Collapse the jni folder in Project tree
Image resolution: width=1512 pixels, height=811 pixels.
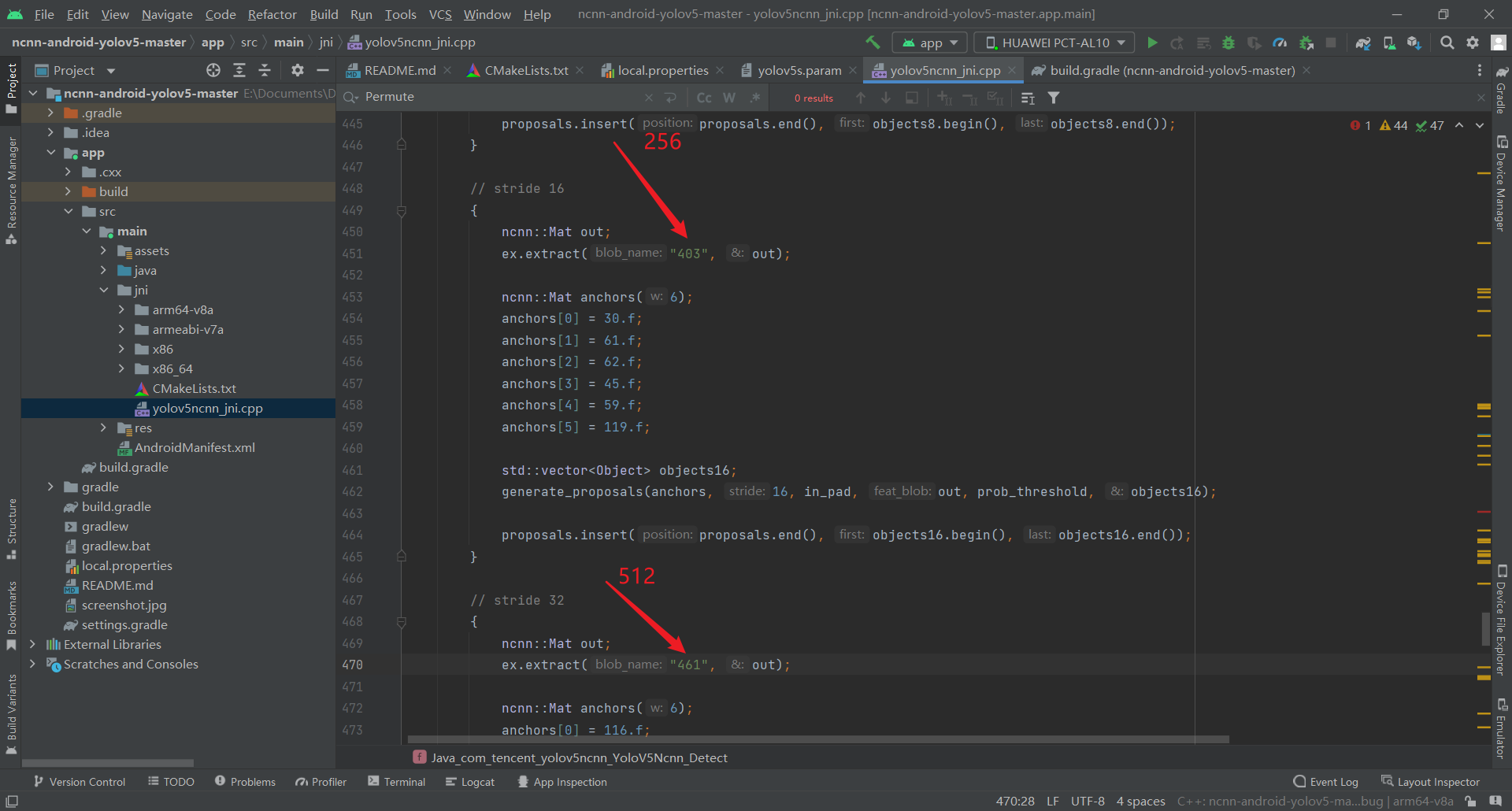tap(104, 290)
